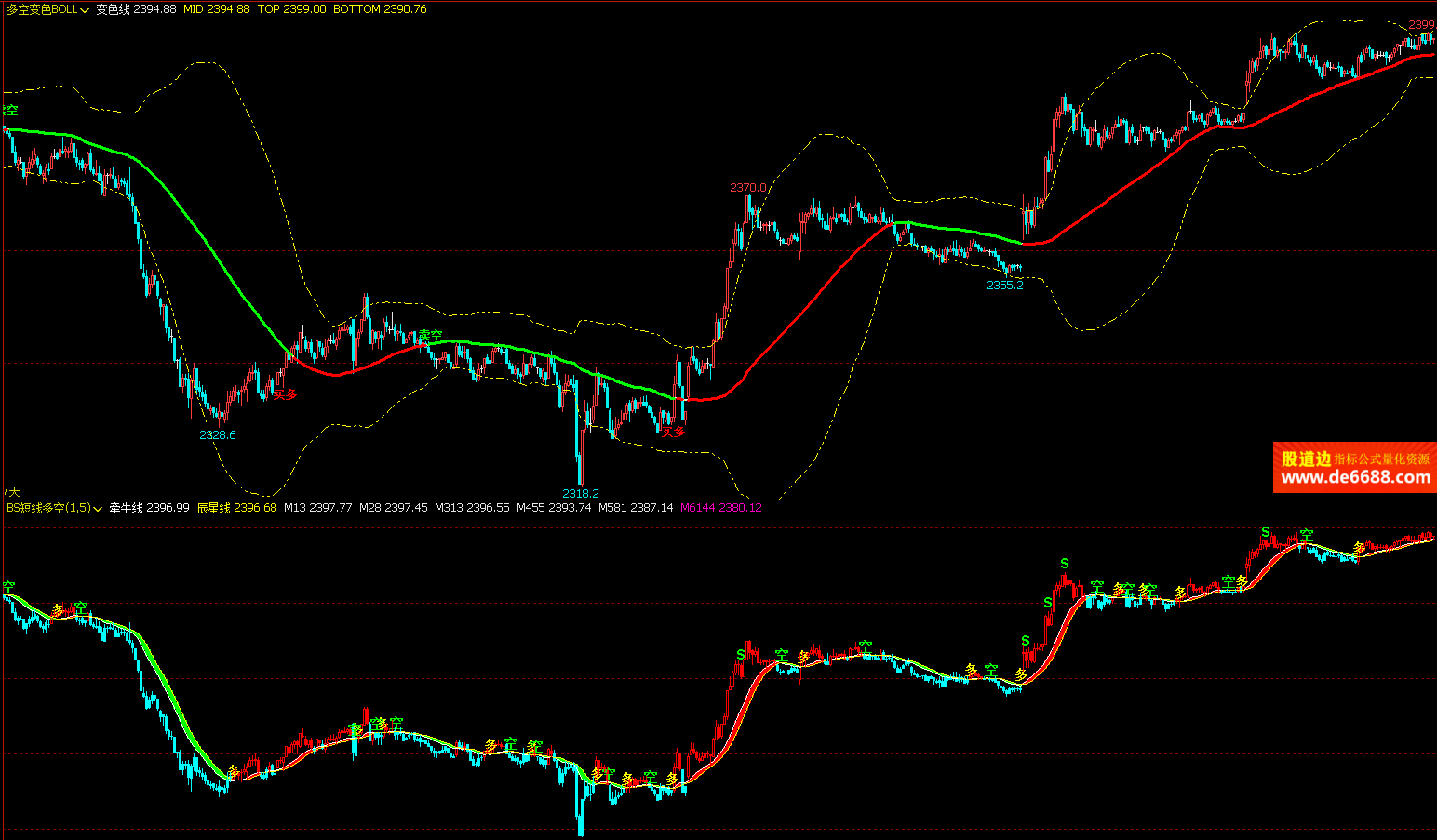Click the 变色线 2394.88 readout

tap(136, 9)
